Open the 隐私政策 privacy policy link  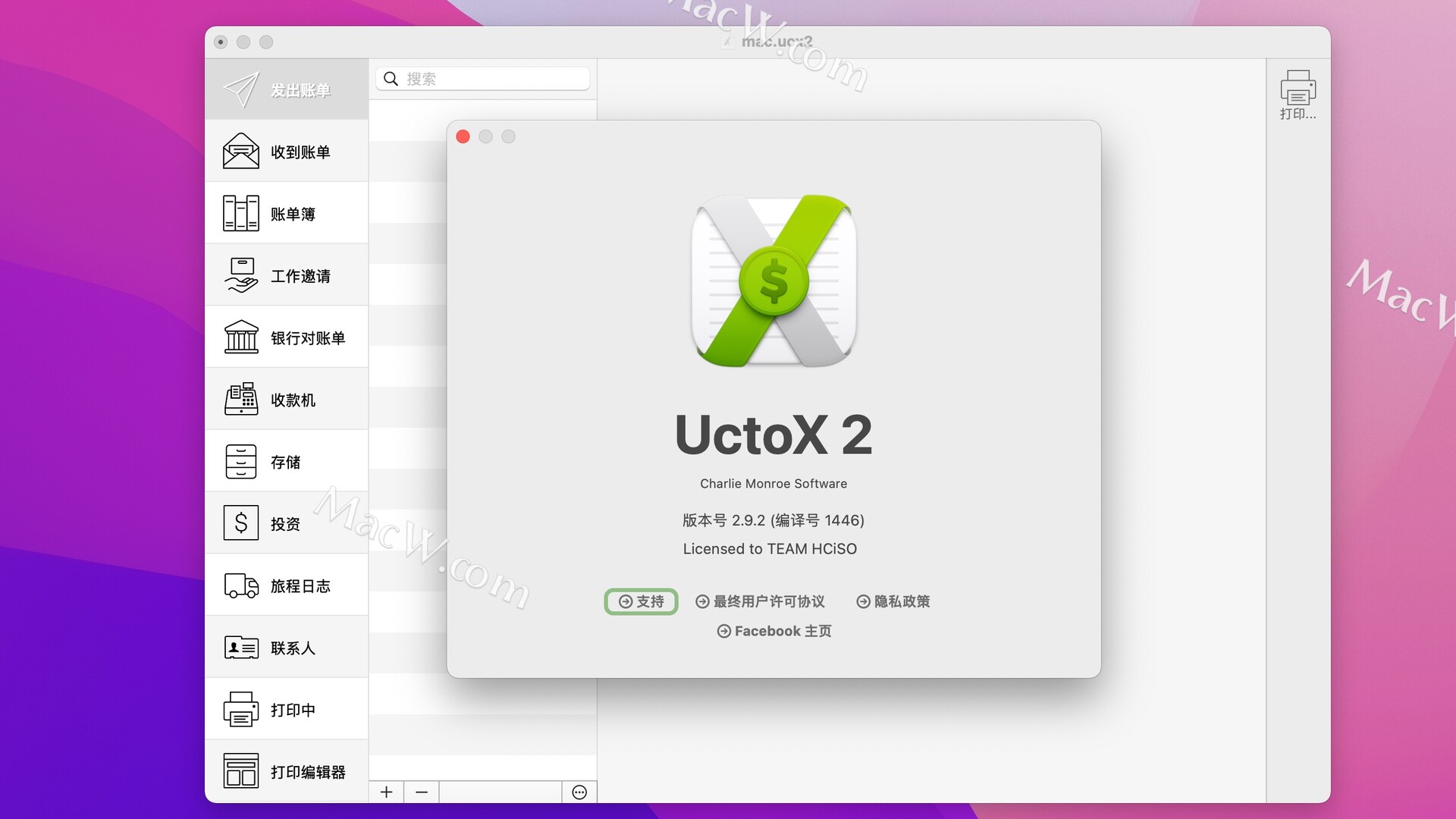[893, 601]
